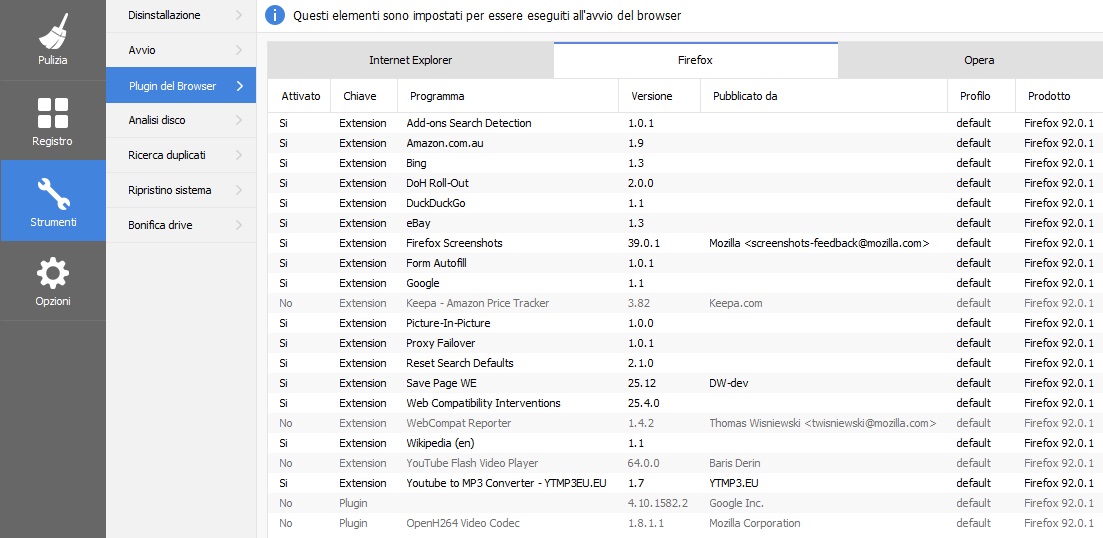Select the eBay extension row

tap(685, 223)
